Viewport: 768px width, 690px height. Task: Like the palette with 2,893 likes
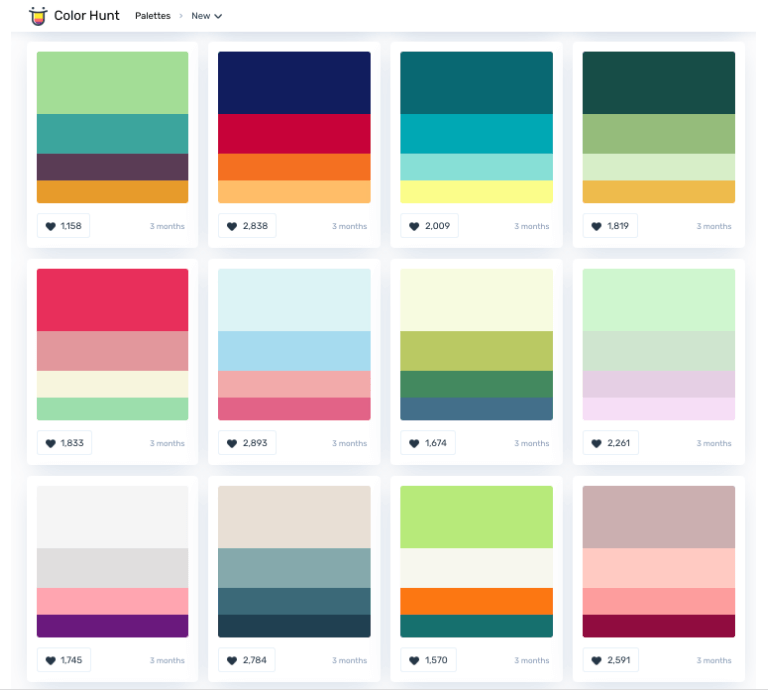point(232,443)
